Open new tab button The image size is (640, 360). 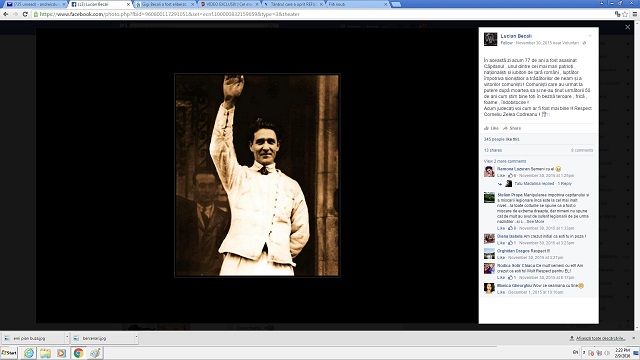pos(396,4)
